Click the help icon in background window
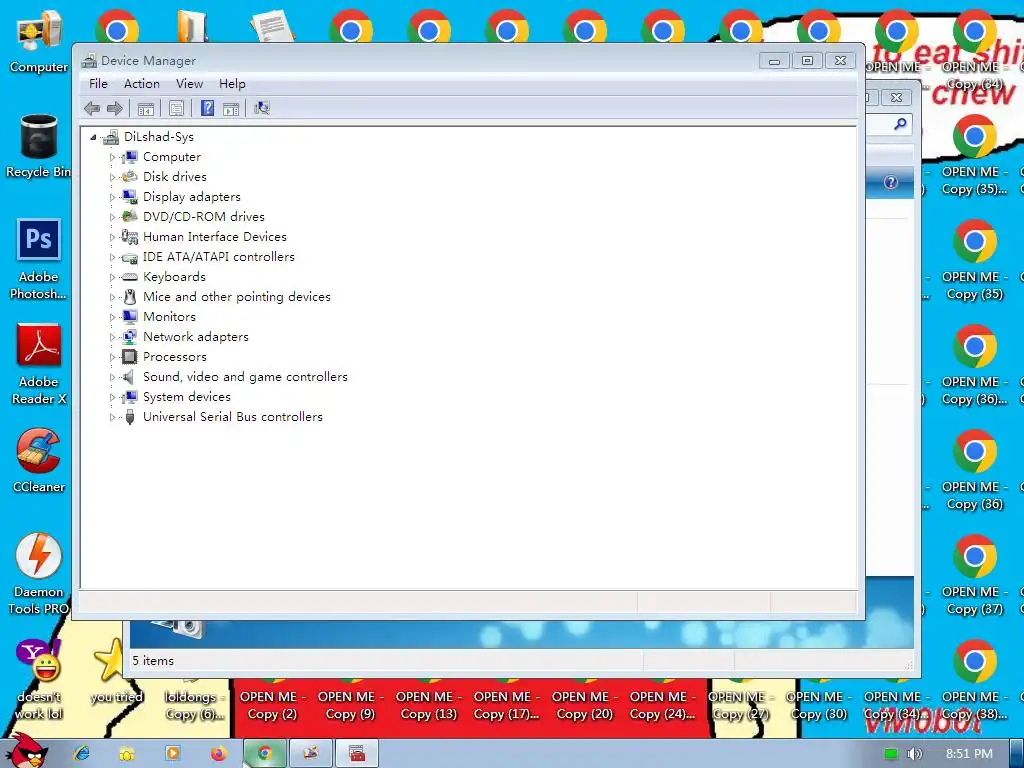The width and height of the screenshot is (1024, 768). [x=891, y=182]
